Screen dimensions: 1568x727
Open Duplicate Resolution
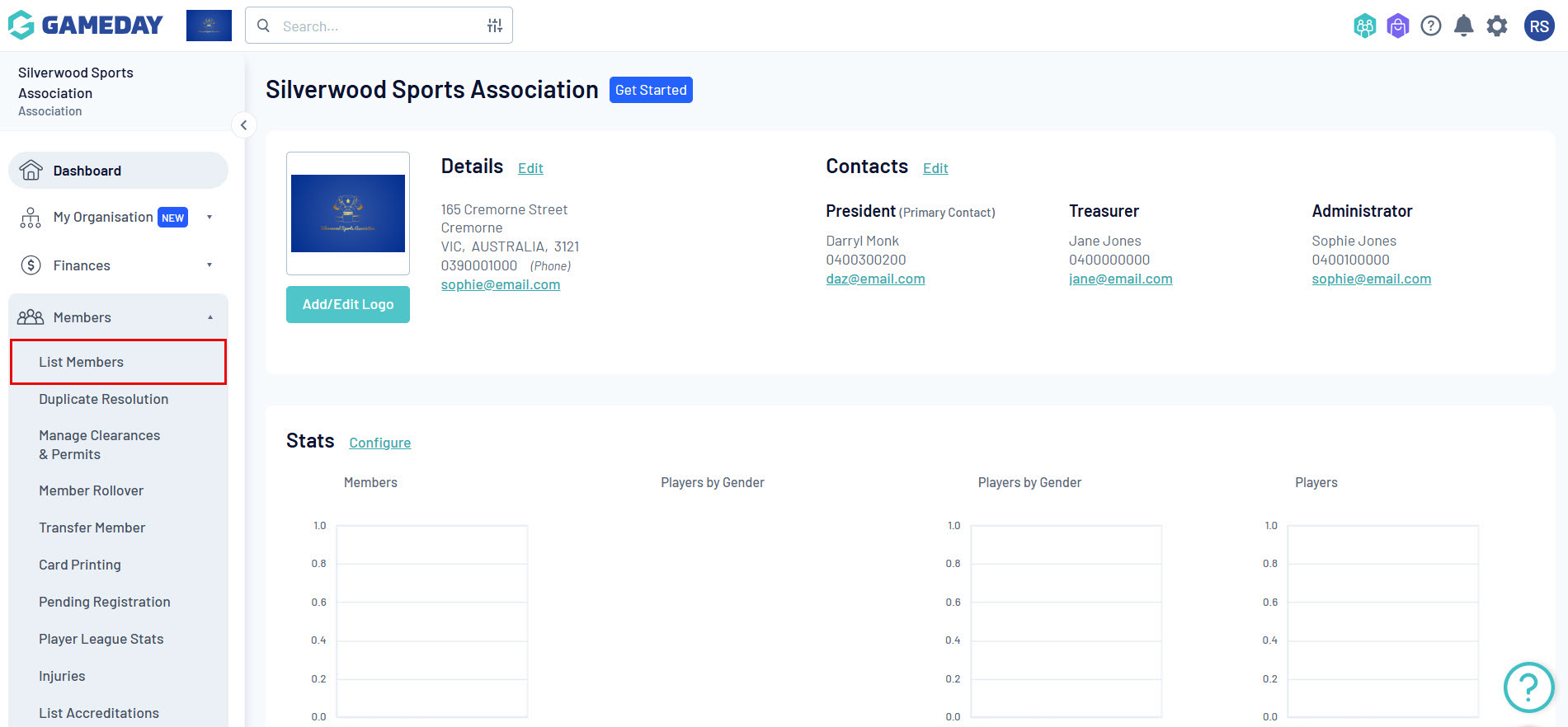[x=104, y=399]
